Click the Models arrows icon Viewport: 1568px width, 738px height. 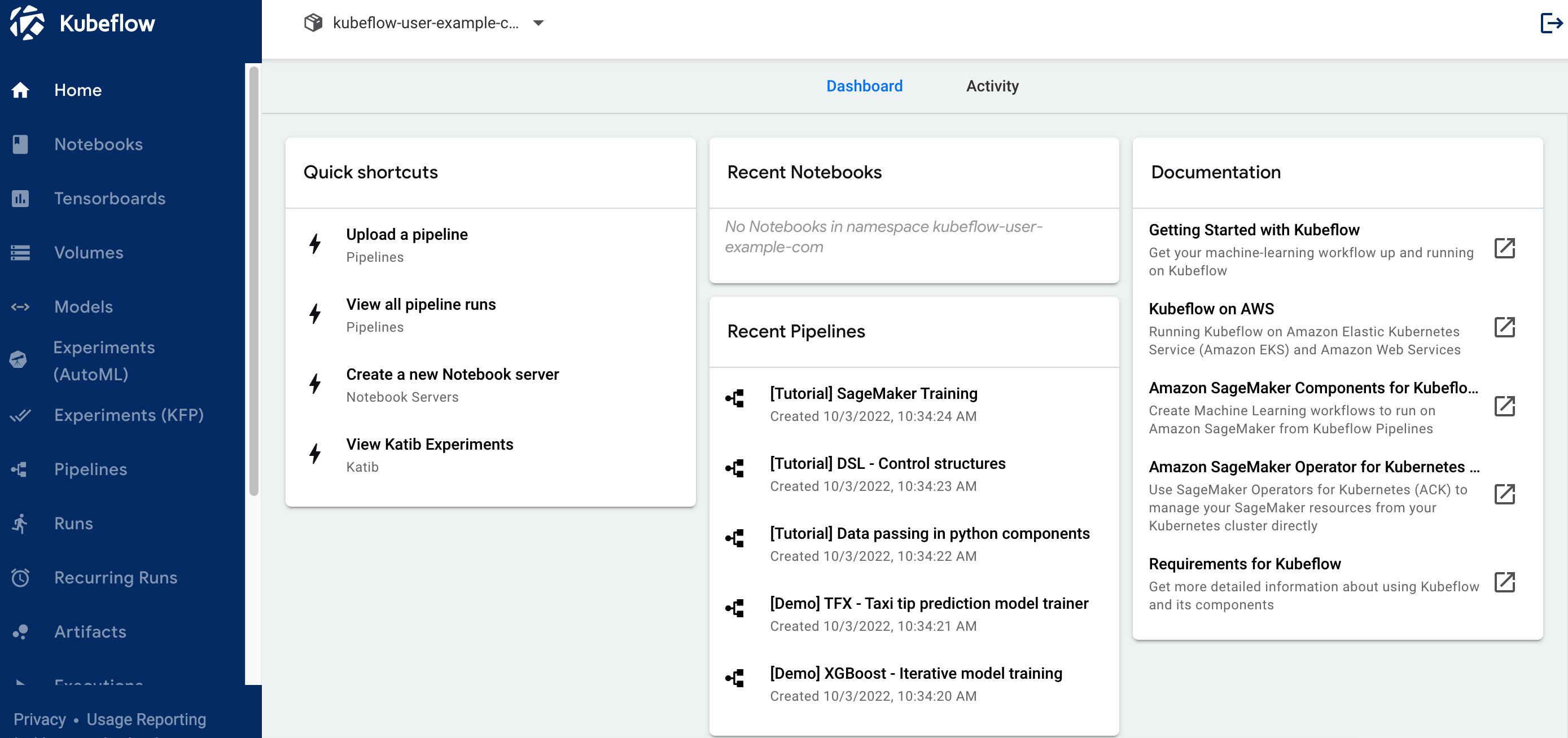[20, 306]
